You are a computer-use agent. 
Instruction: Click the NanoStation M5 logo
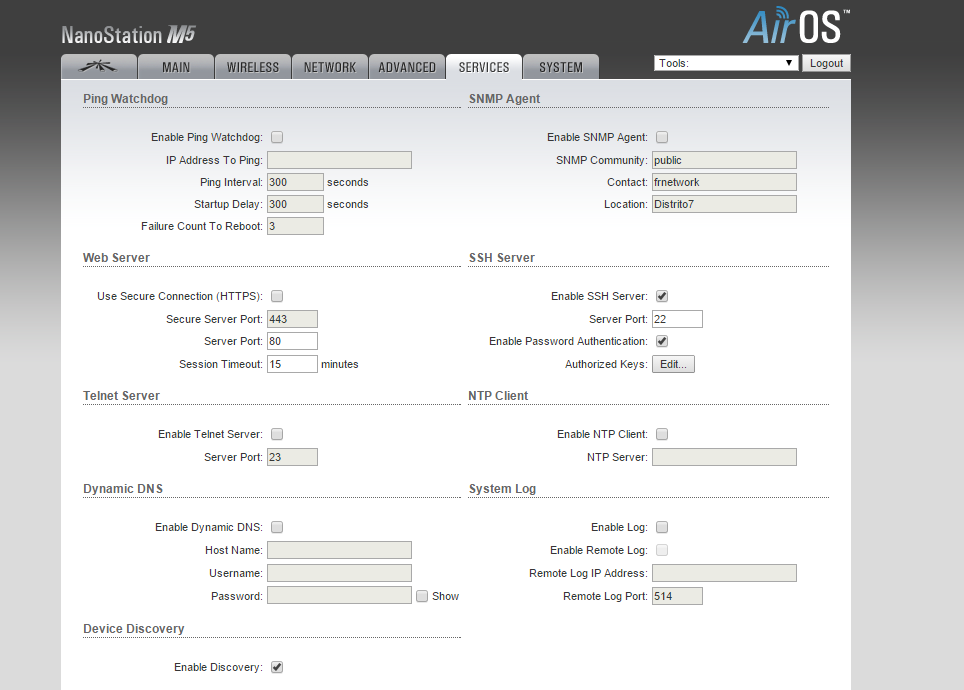(128, 35)
